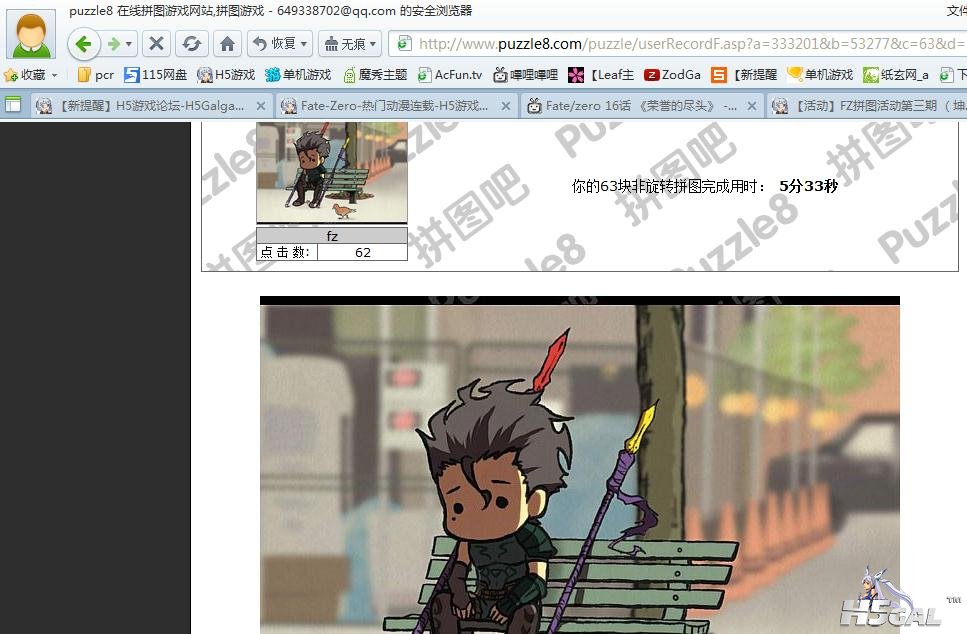Switch to the 【活动】FZ拼图活动第三期 tab

868,106
